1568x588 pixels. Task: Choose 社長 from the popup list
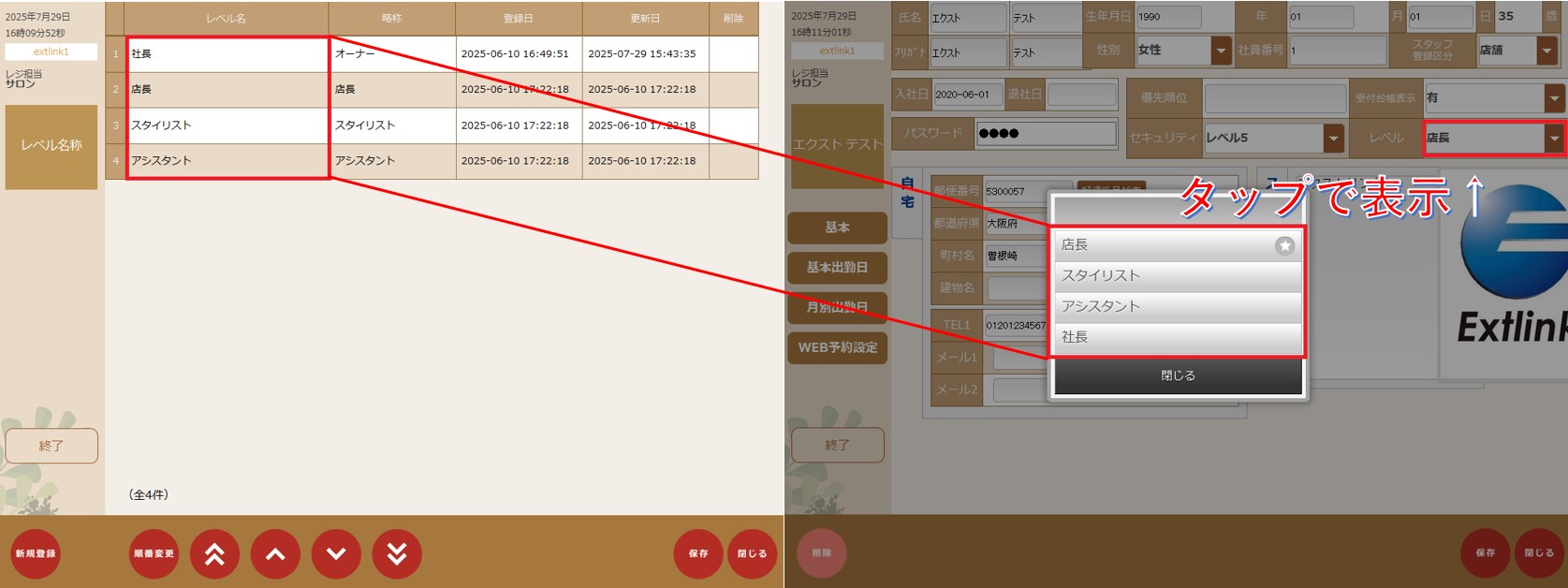[1178, 337]
